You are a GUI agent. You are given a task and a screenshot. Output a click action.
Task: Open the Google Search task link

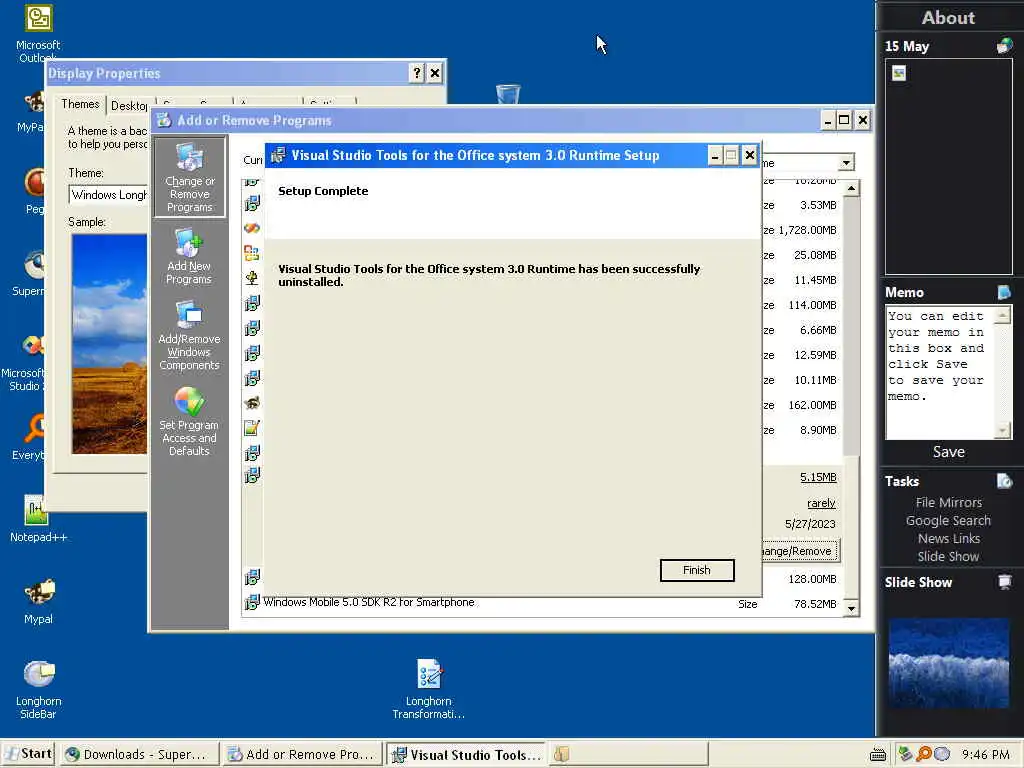[x=948, y=520]
